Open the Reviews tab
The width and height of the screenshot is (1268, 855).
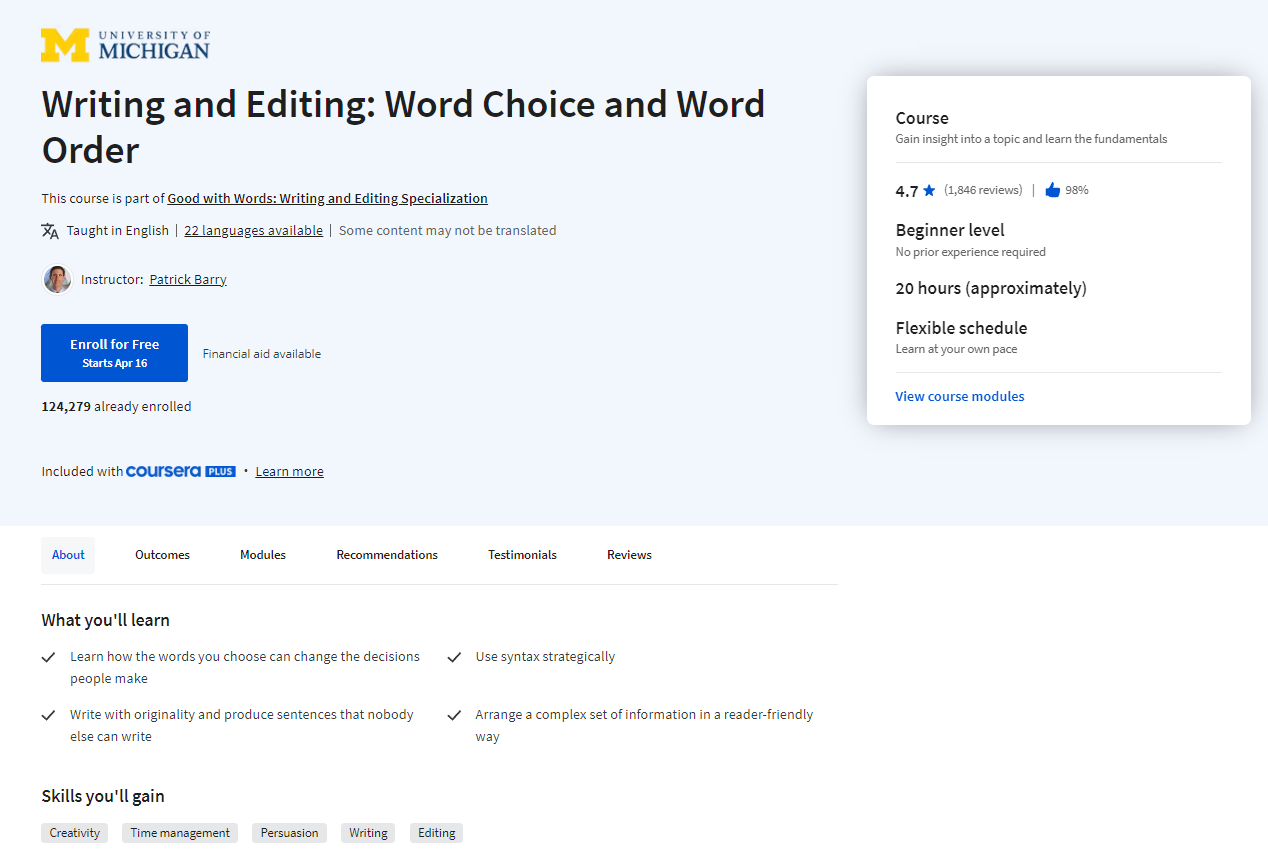(629, 555)
